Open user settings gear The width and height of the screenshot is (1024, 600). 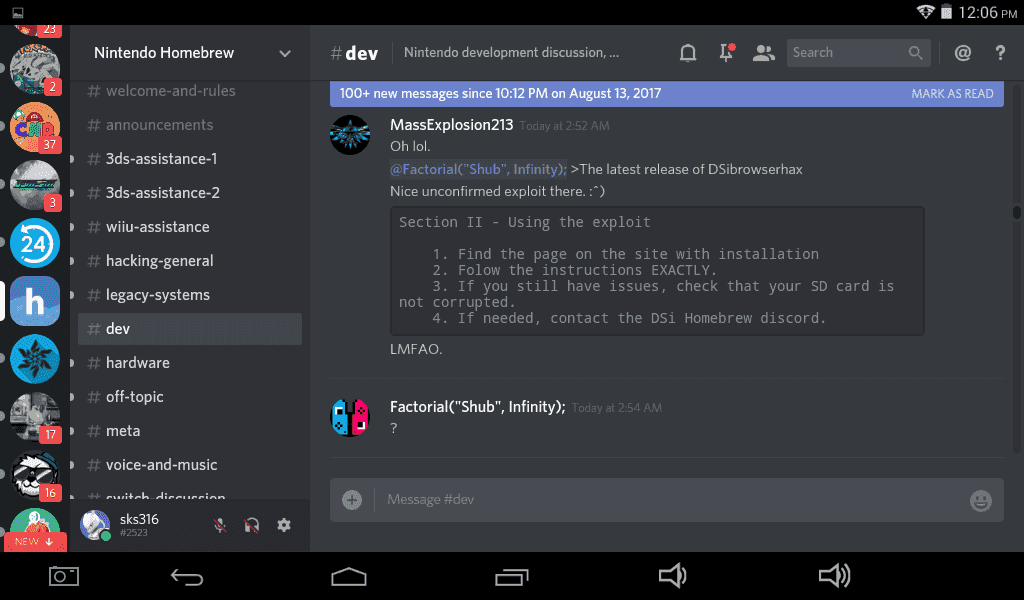click(283, 525)
